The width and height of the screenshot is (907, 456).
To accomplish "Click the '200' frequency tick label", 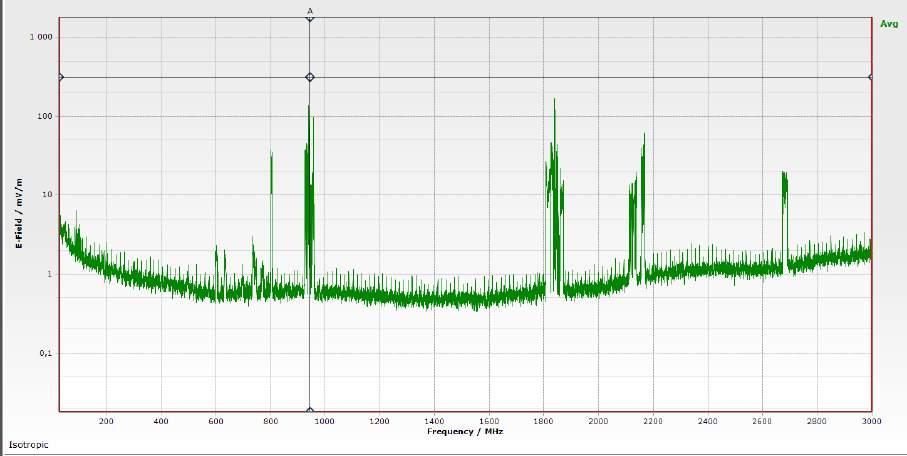I will point(106,421).
